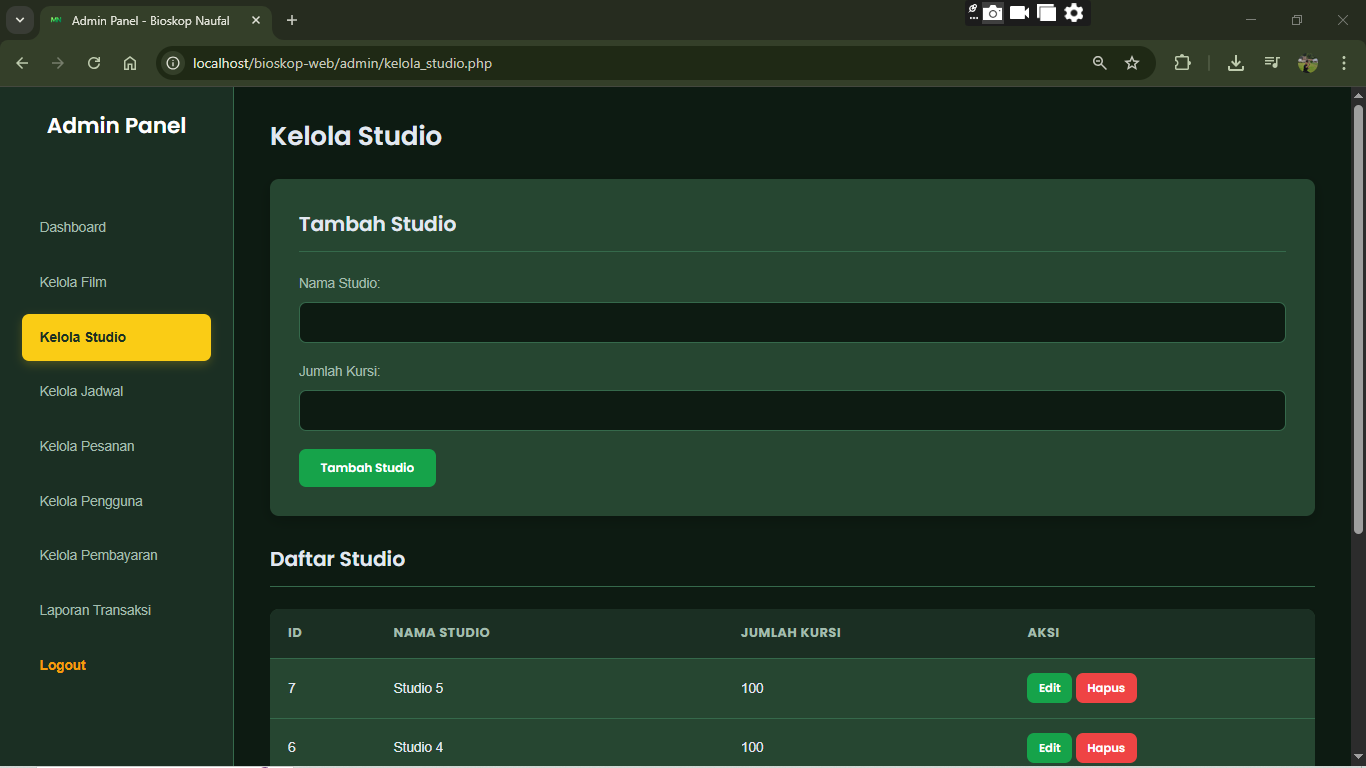Go to Dashboard in the sidebar

(73, 227)
